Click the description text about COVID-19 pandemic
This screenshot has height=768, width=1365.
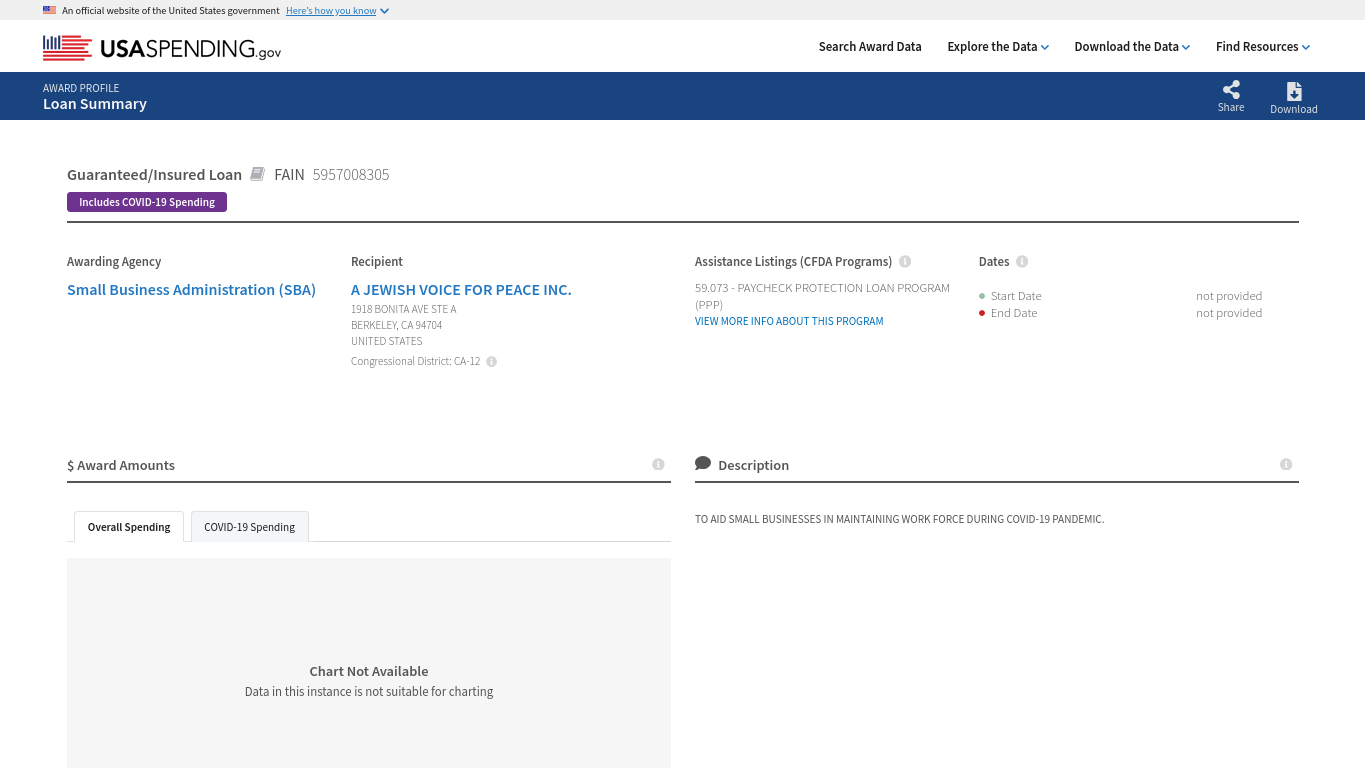pyautogui.click(x=899, y=520)
